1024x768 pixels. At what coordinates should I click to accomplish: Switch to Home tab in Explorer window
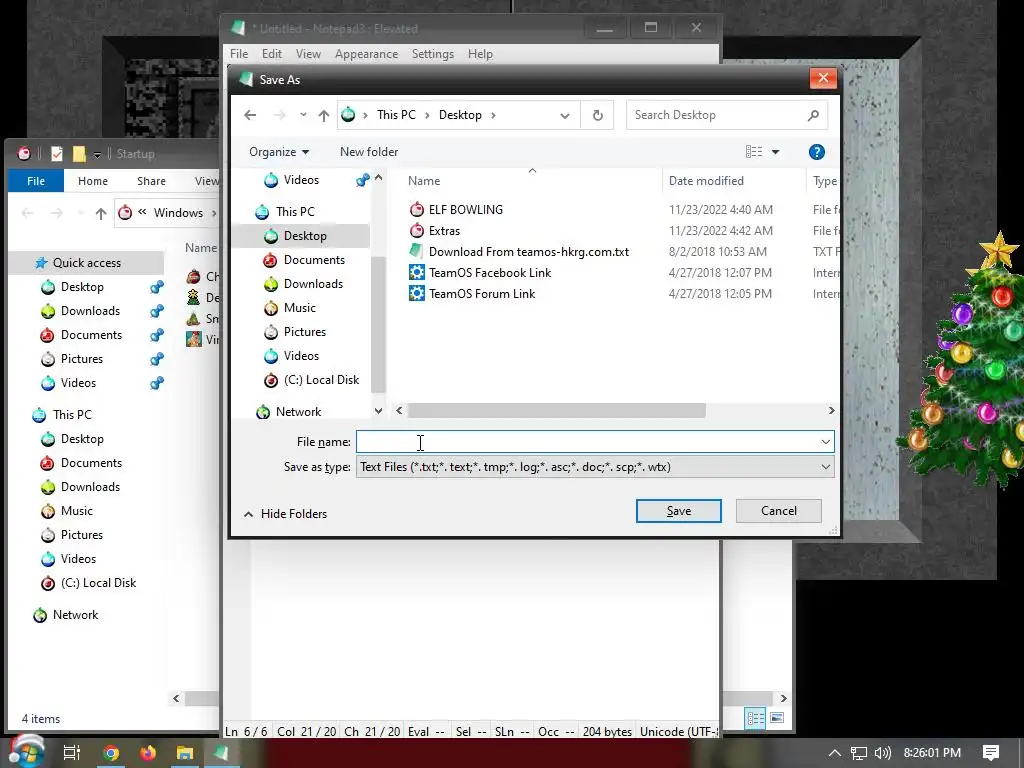(93, 181)
